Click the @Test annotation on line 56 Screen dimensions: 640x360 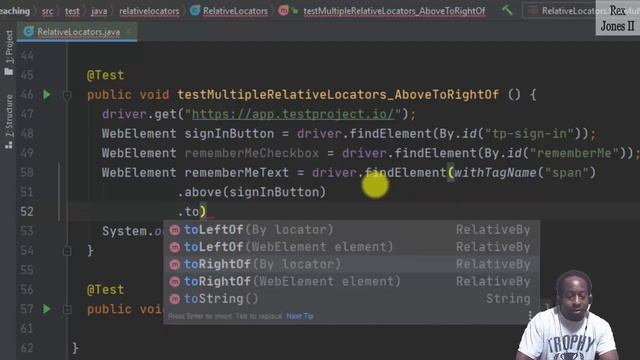(105, 290)
